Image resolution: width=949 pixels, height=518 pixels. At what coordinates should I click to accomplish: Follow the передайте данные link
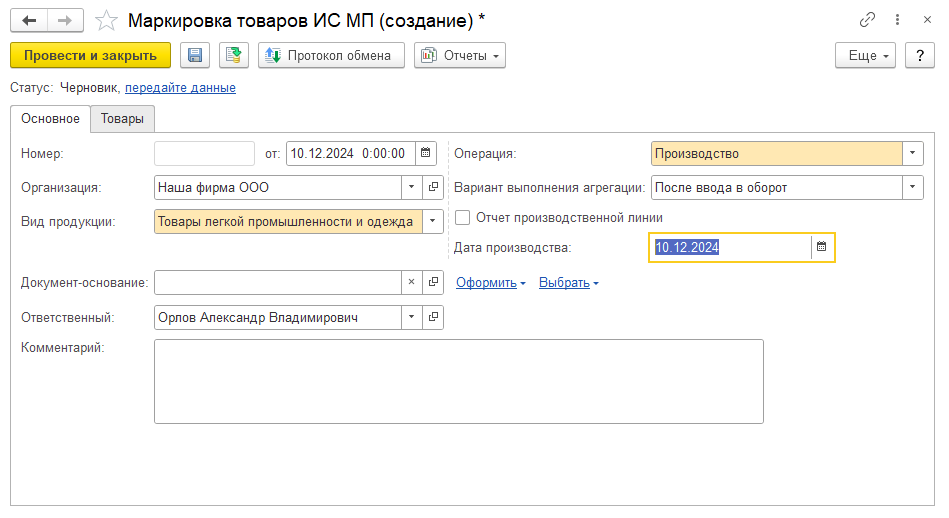[180, 87]
